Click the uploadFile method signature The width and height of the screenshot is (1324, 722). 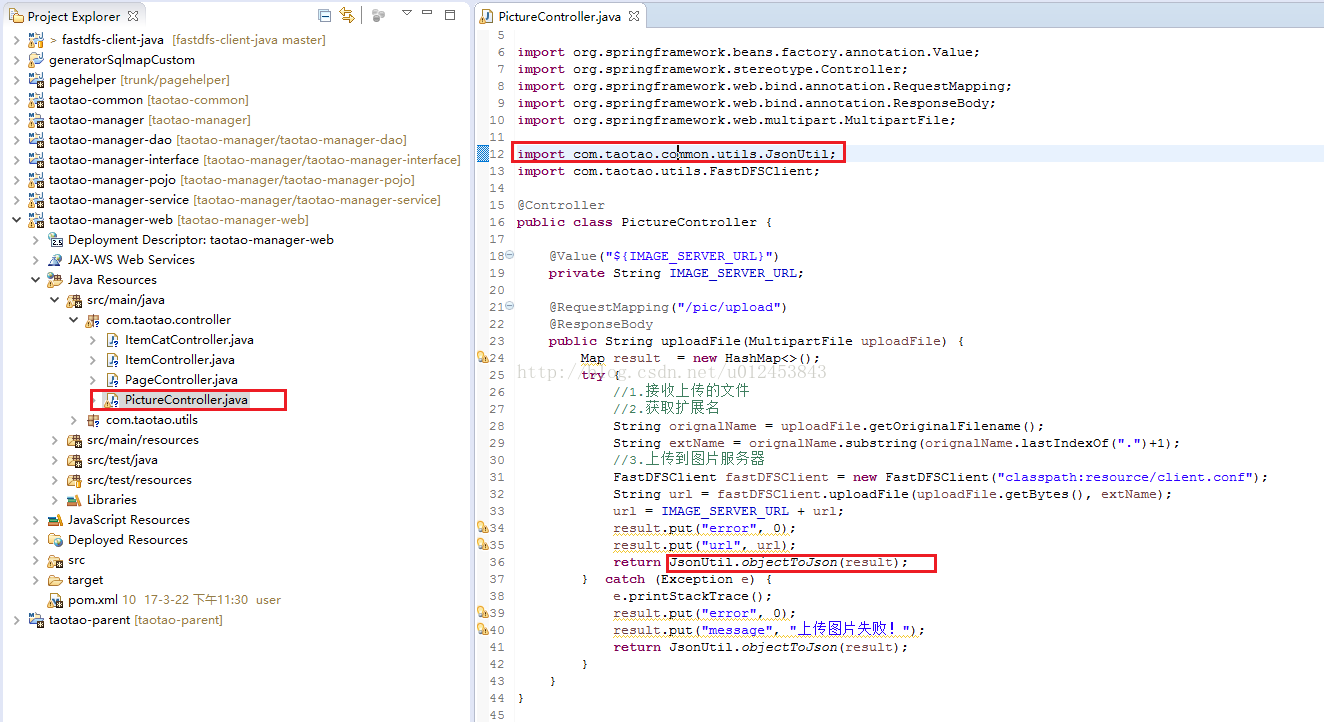(756, 341)
